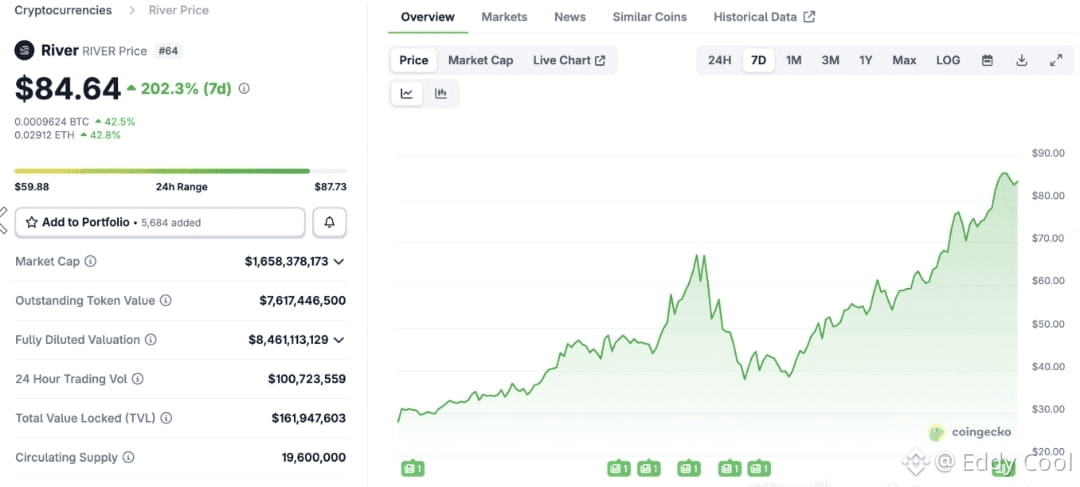Click the $87.73 range high

(x=331, y=187)
